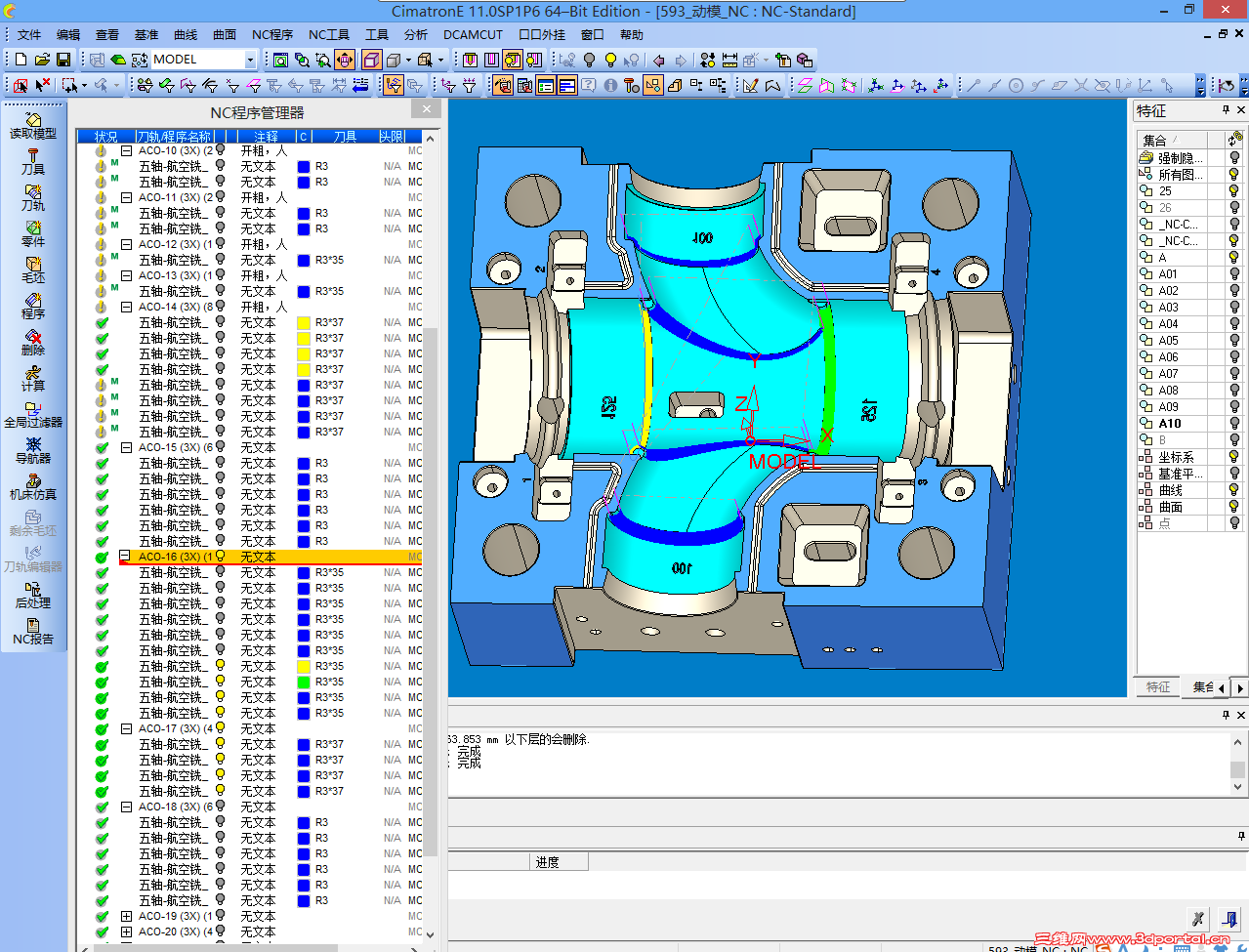
Task: Expand the ACO-20 toolpath group
Action: tap(127, 931)
